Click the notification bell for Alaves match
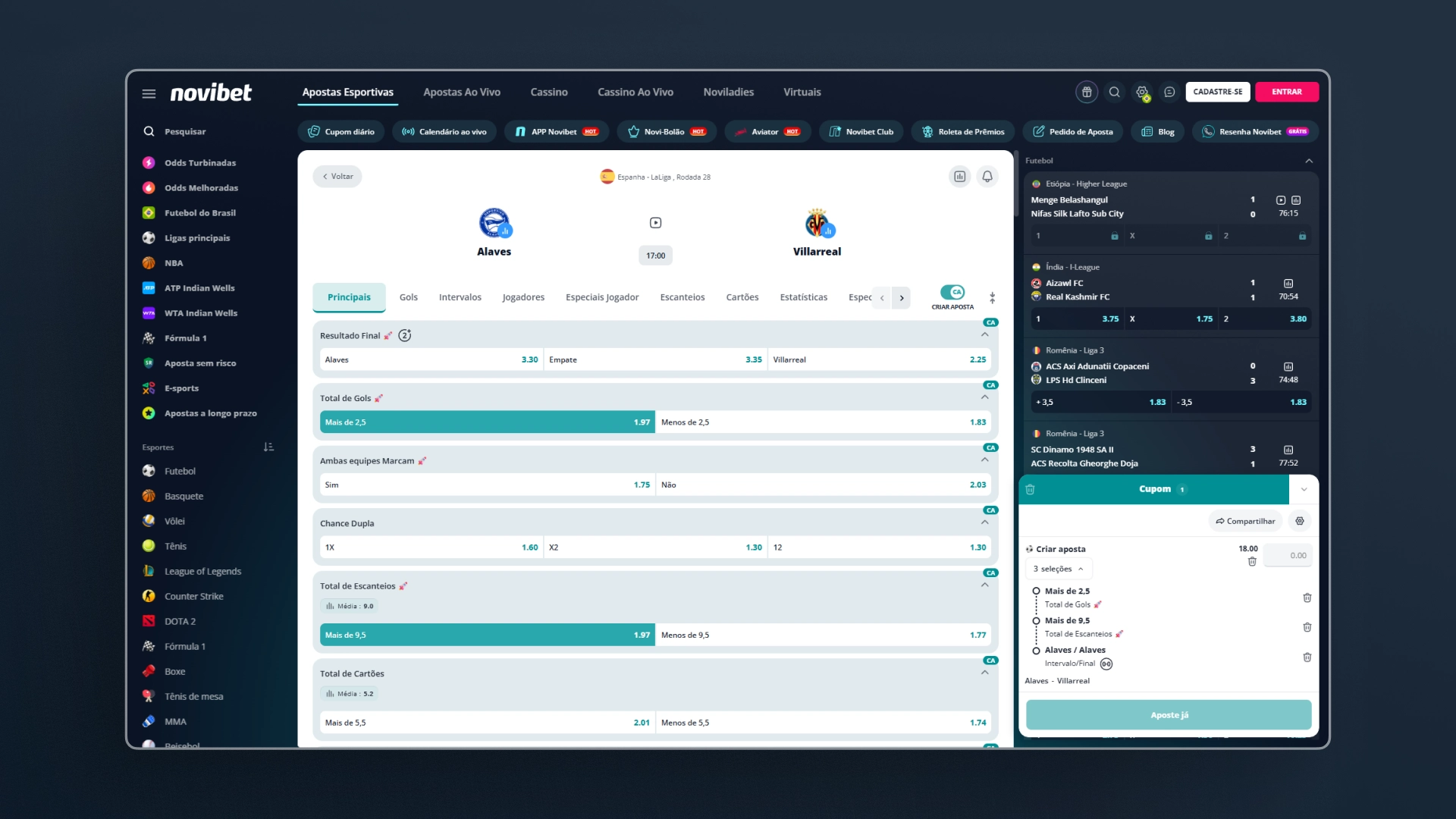This screenshot has height=819, width=1456. 987,177
